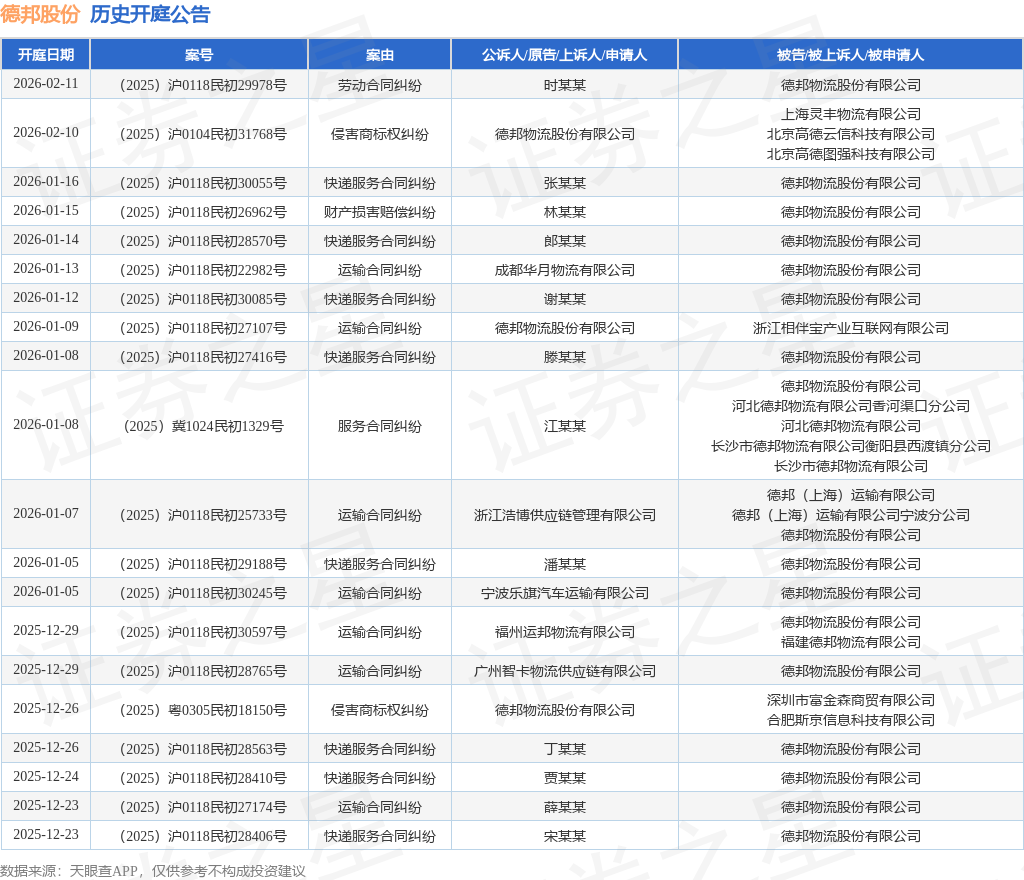Click plaintiff 贾某某
Viewport: 1024px width, 880px height.
(565, 778)
